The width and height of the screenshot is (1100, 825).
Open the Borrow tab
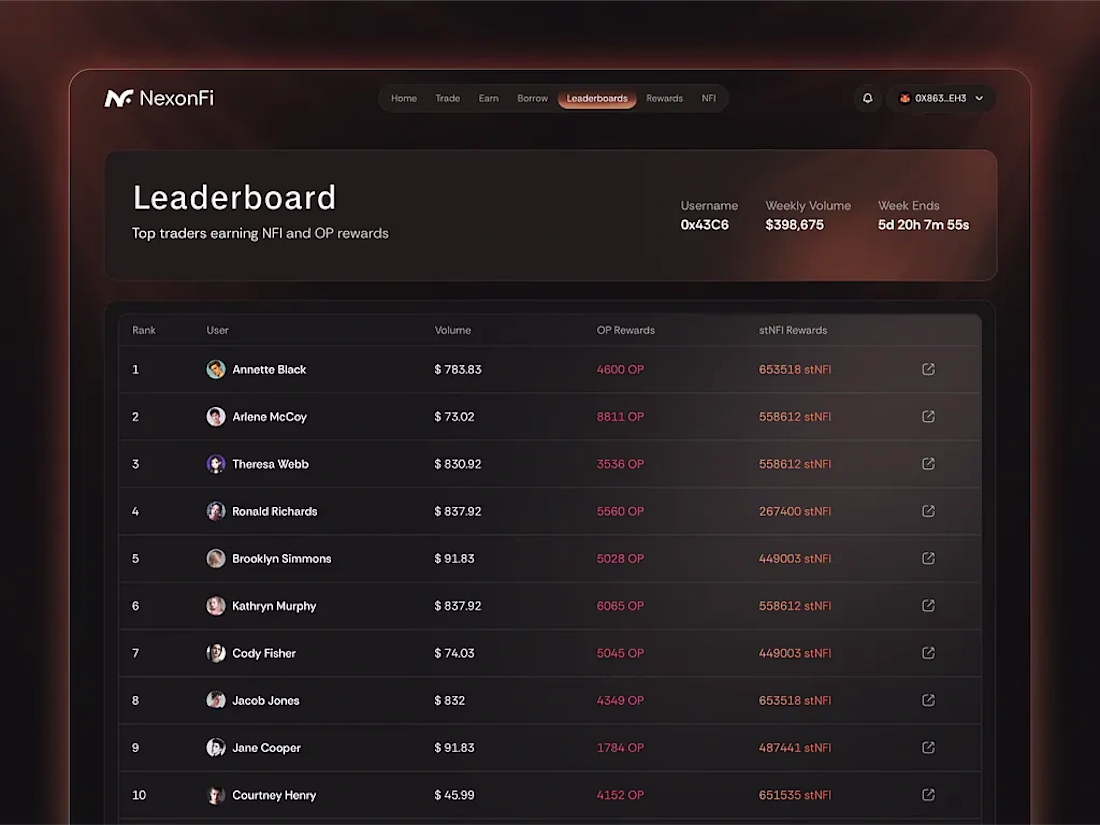532,98
